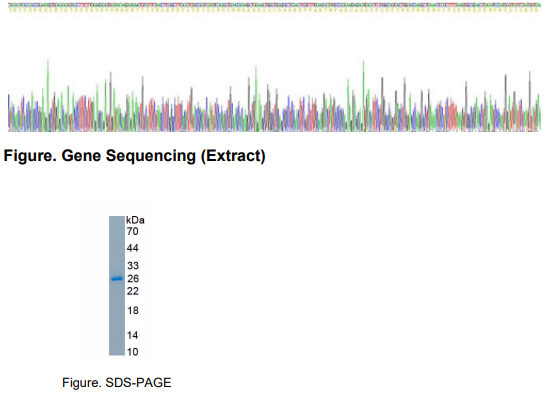Click the tall green peak near chromatogram center
The image size is (550, 395).
[x=256, y=91]
